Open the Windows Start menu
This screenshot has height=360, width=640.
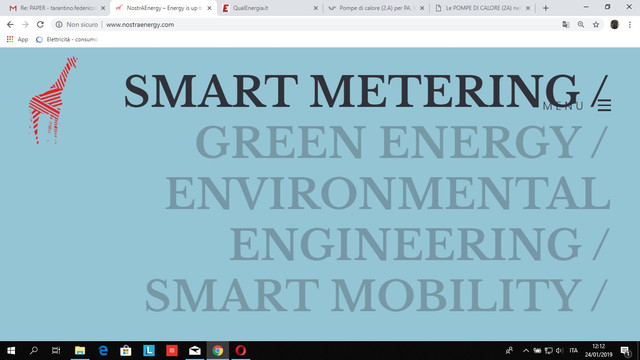(11, 351)
